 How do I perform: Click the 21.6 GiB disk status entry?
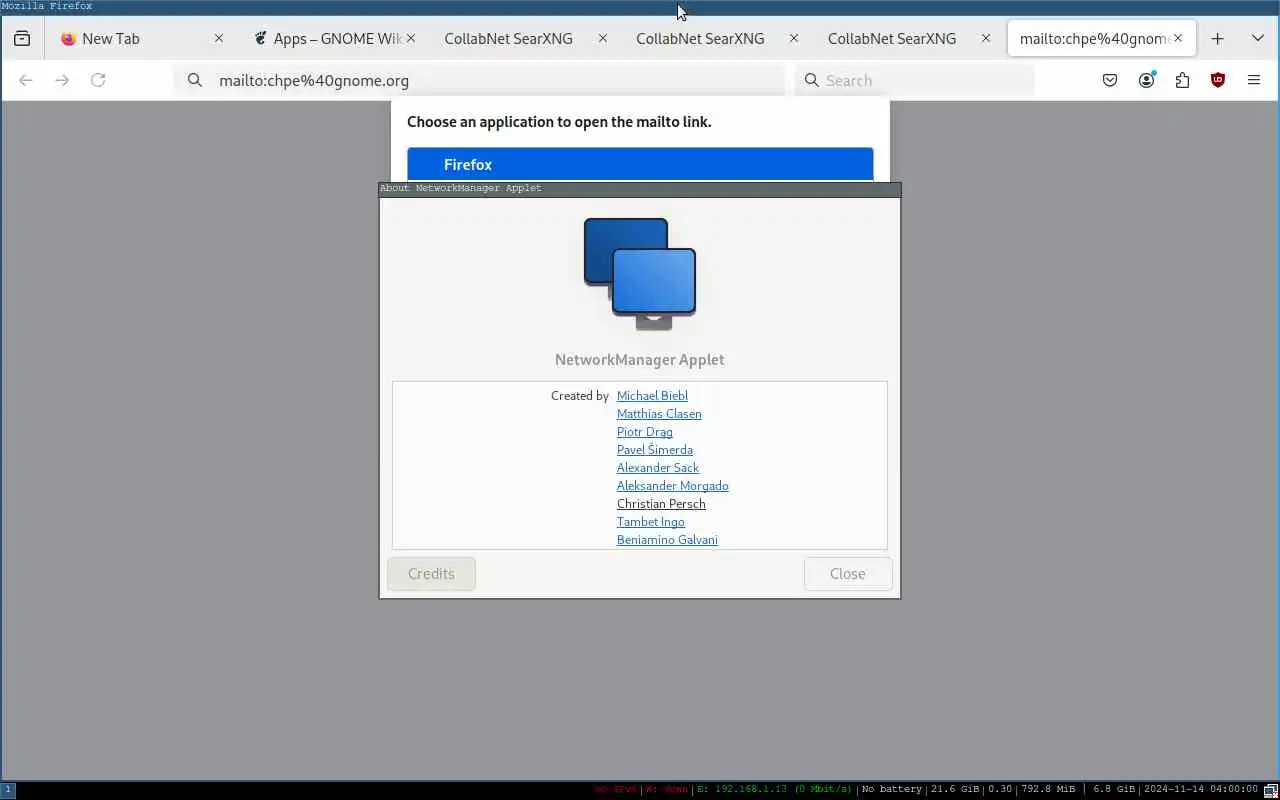click(955, 790)
